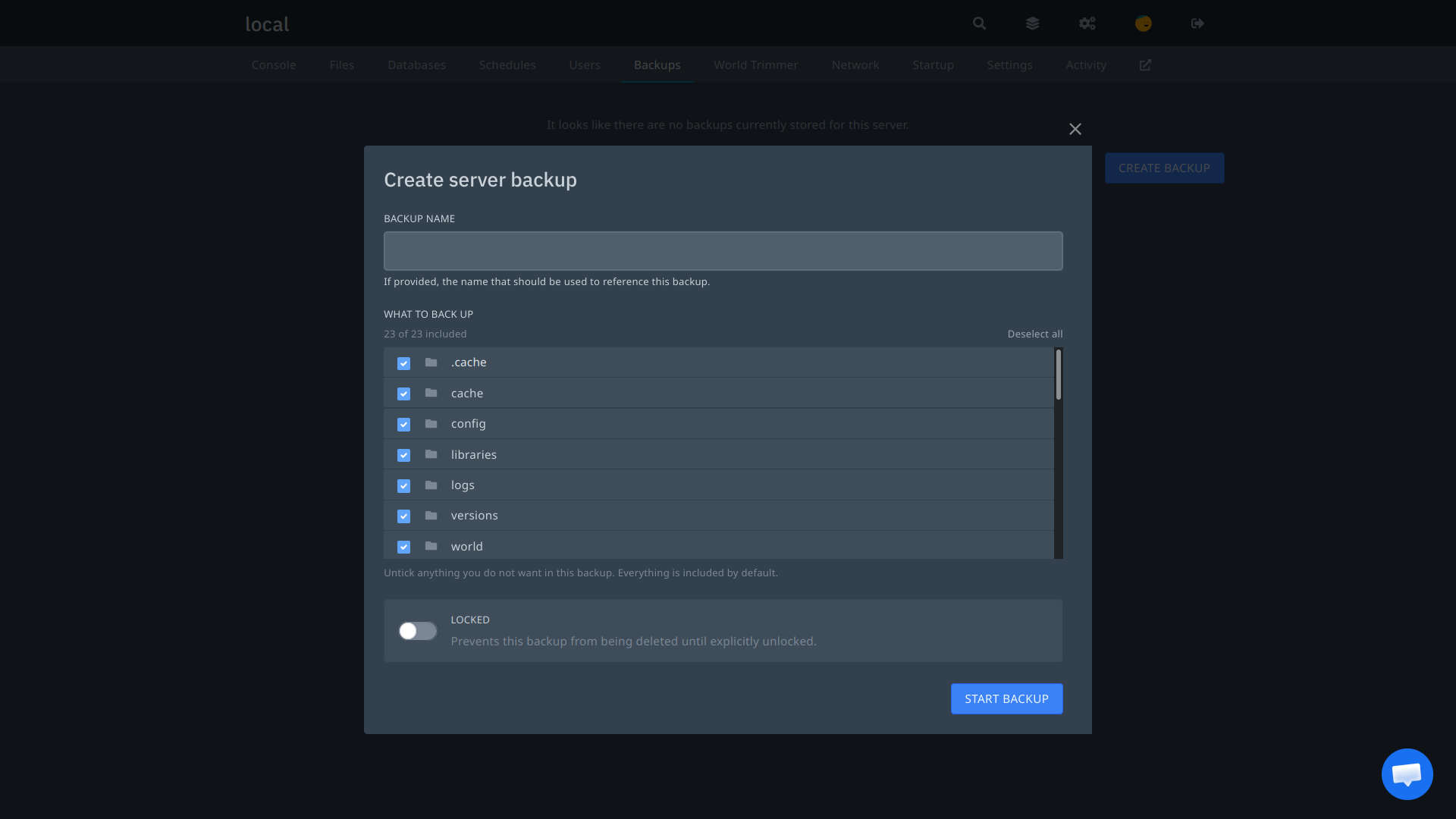Click the Start Backup button
The height and width of the screenshot is (819, 1456).
(1006, 699)
